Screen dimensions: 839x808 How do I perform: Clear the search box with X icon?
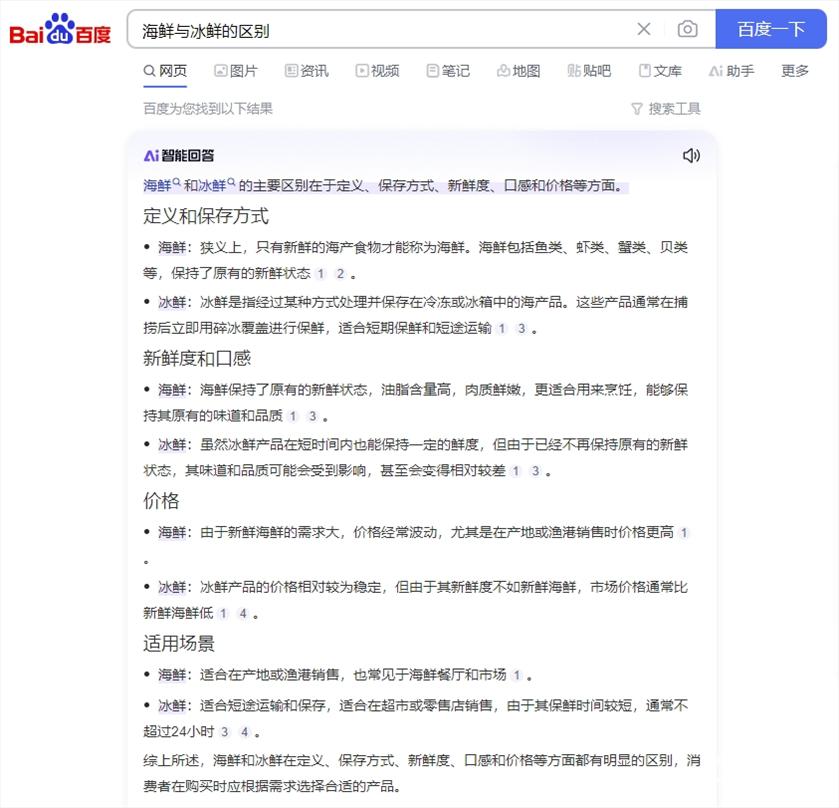coord(644,29)
